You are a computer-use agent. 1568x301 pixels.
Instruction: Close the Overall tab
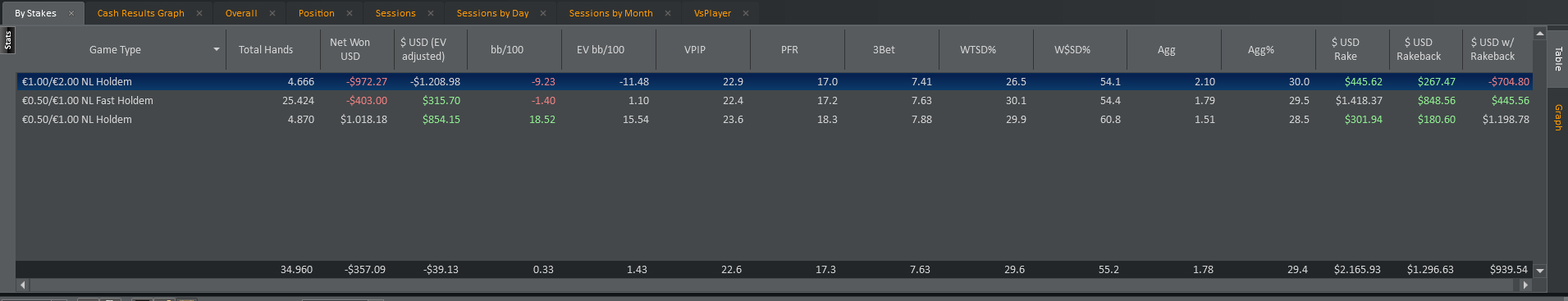pyautogui.click(x=272, y=13)
